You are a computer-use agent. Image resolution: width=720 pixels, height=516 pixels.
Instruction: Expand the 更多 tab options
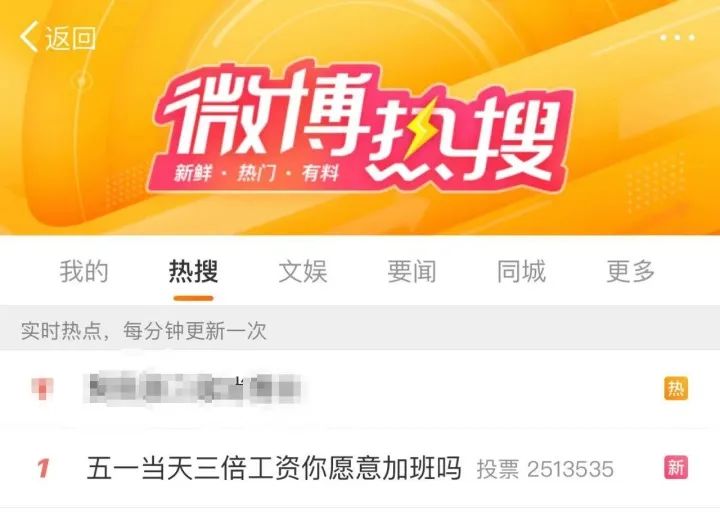630,271
